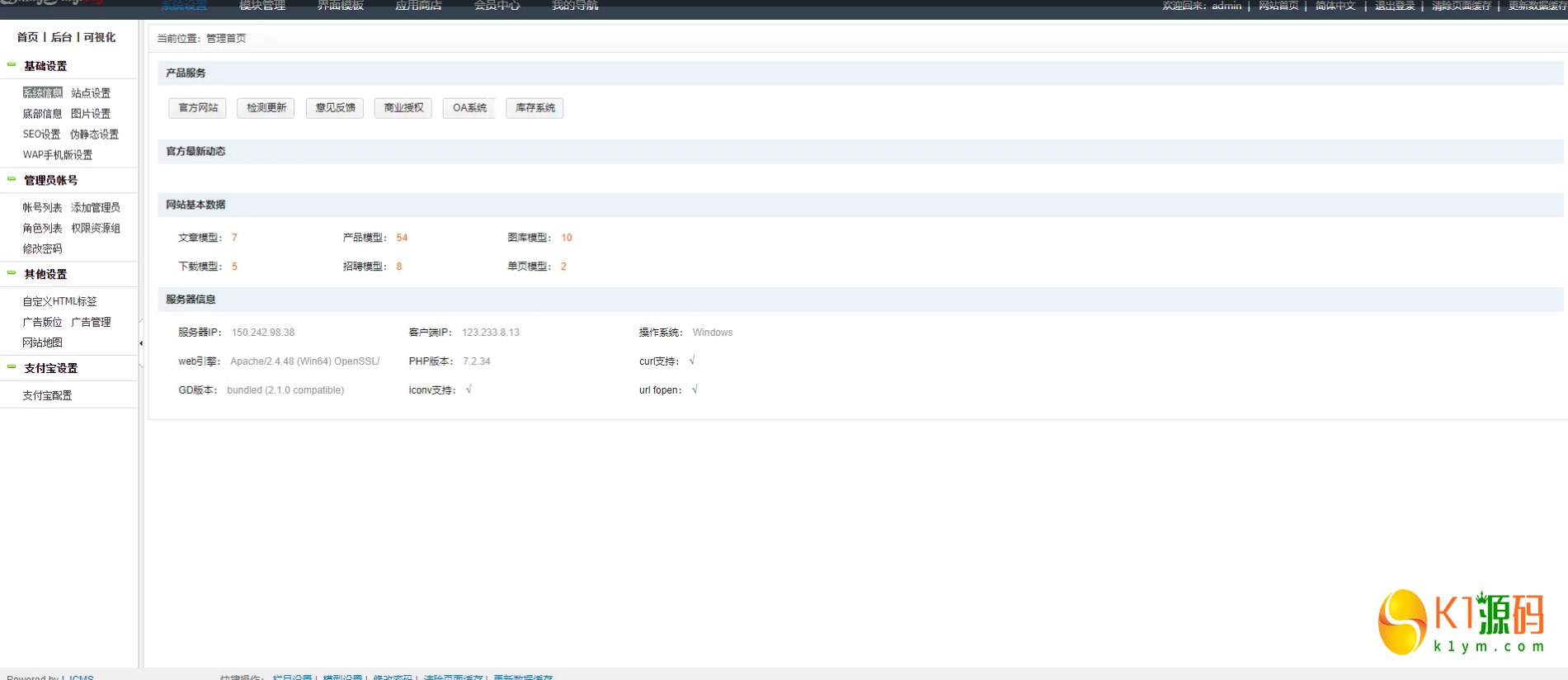Click the K1源码 watermark logo
The height and width of the screenshot is (680, 1568).
1461,621
